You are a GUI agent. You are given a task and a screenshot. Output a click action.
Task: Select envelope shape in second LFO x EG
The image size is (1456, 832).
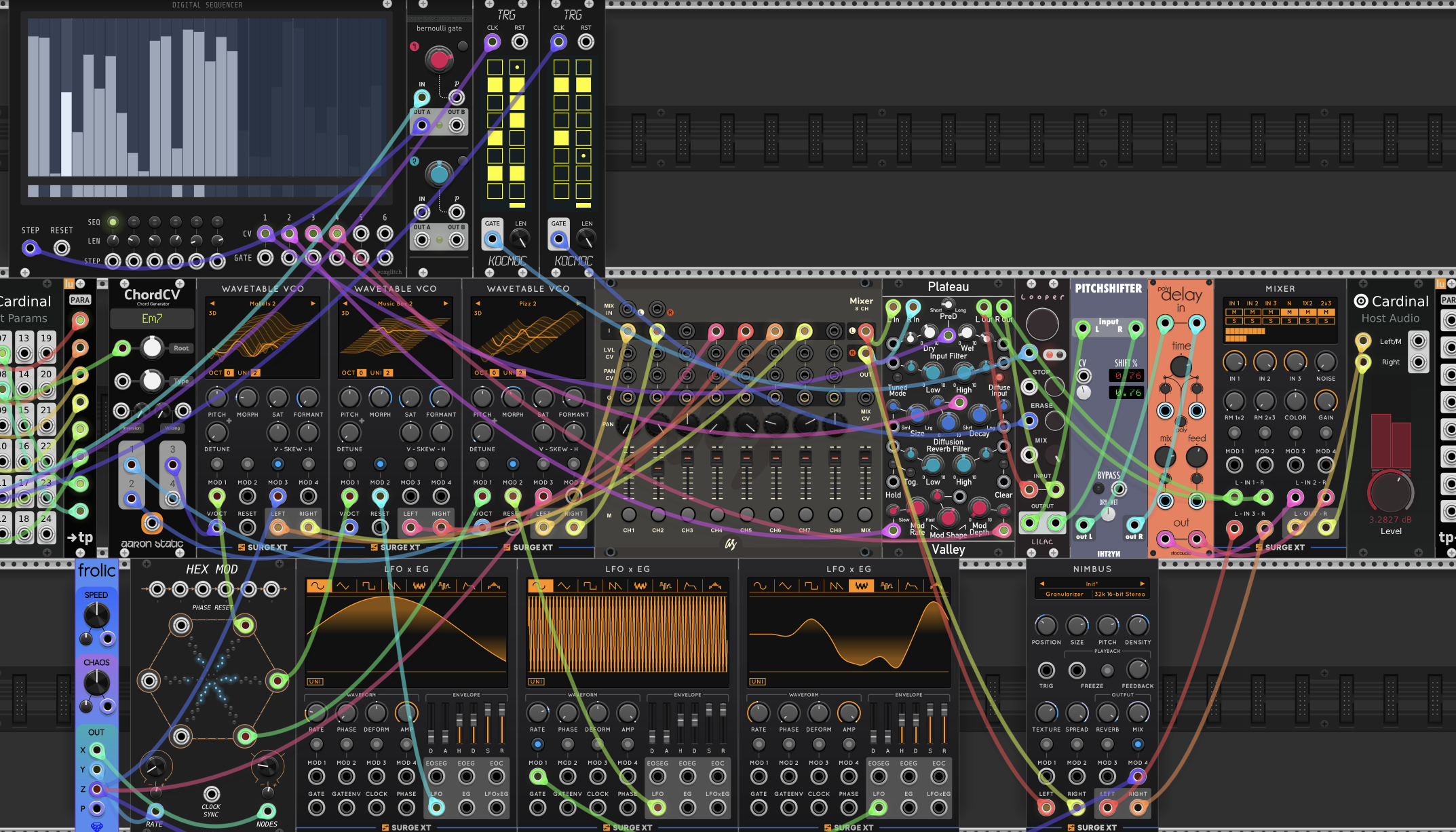pos(690,586)
